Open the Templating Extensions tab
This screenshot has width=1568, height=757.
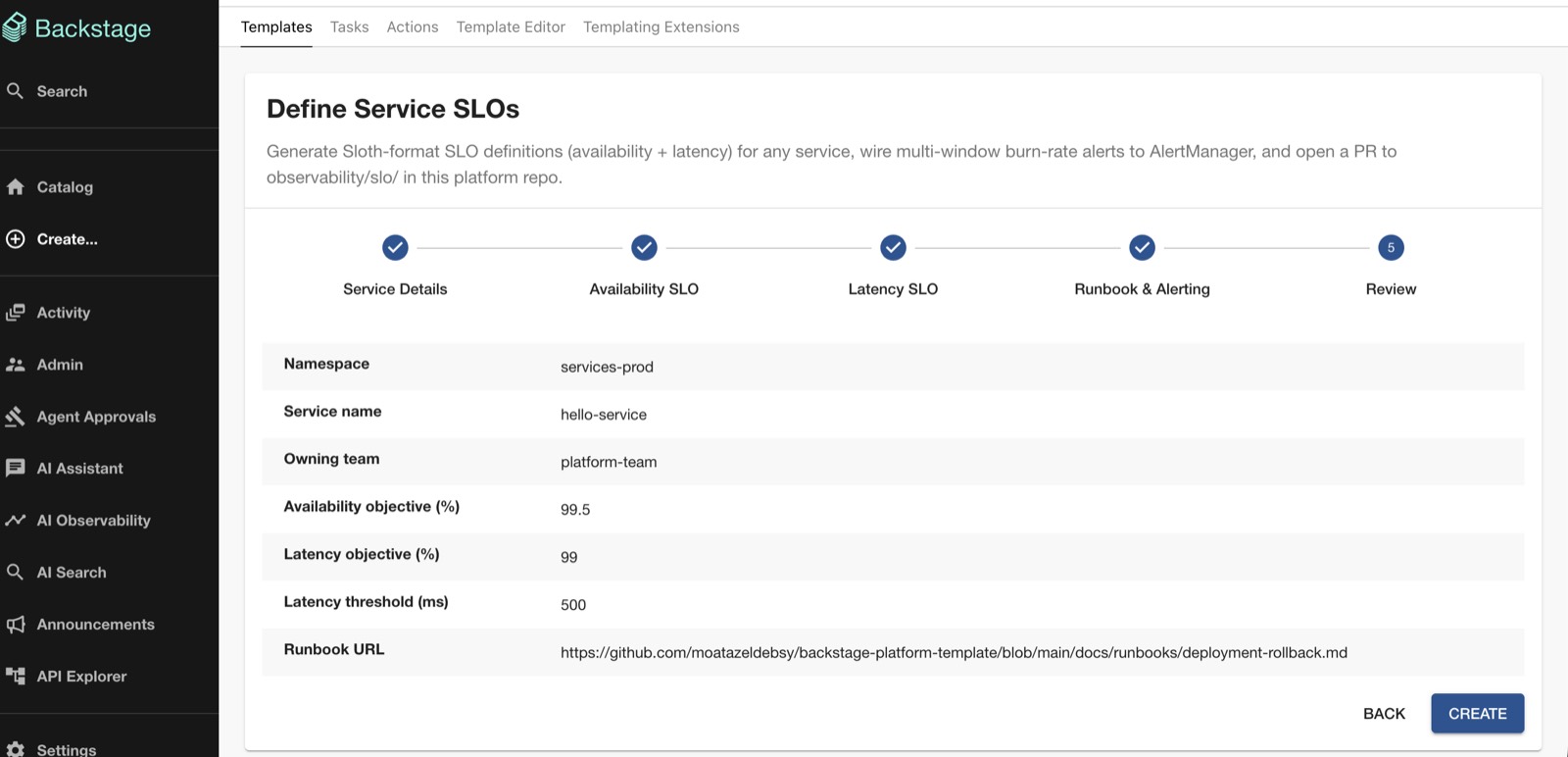tap(661, 26)
